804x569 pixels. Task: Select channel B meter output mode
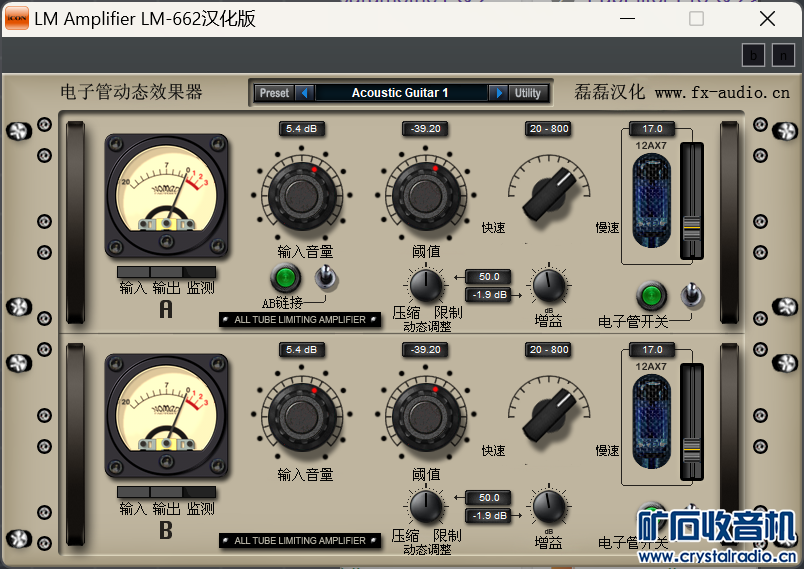pyautogui.click(x=166, y=493)
